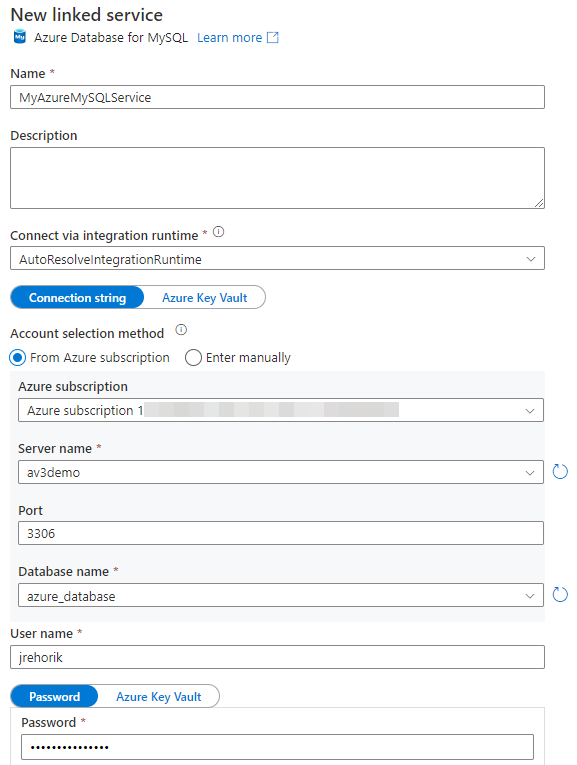Switch password source to Azure Key Vault

[159, 697]
